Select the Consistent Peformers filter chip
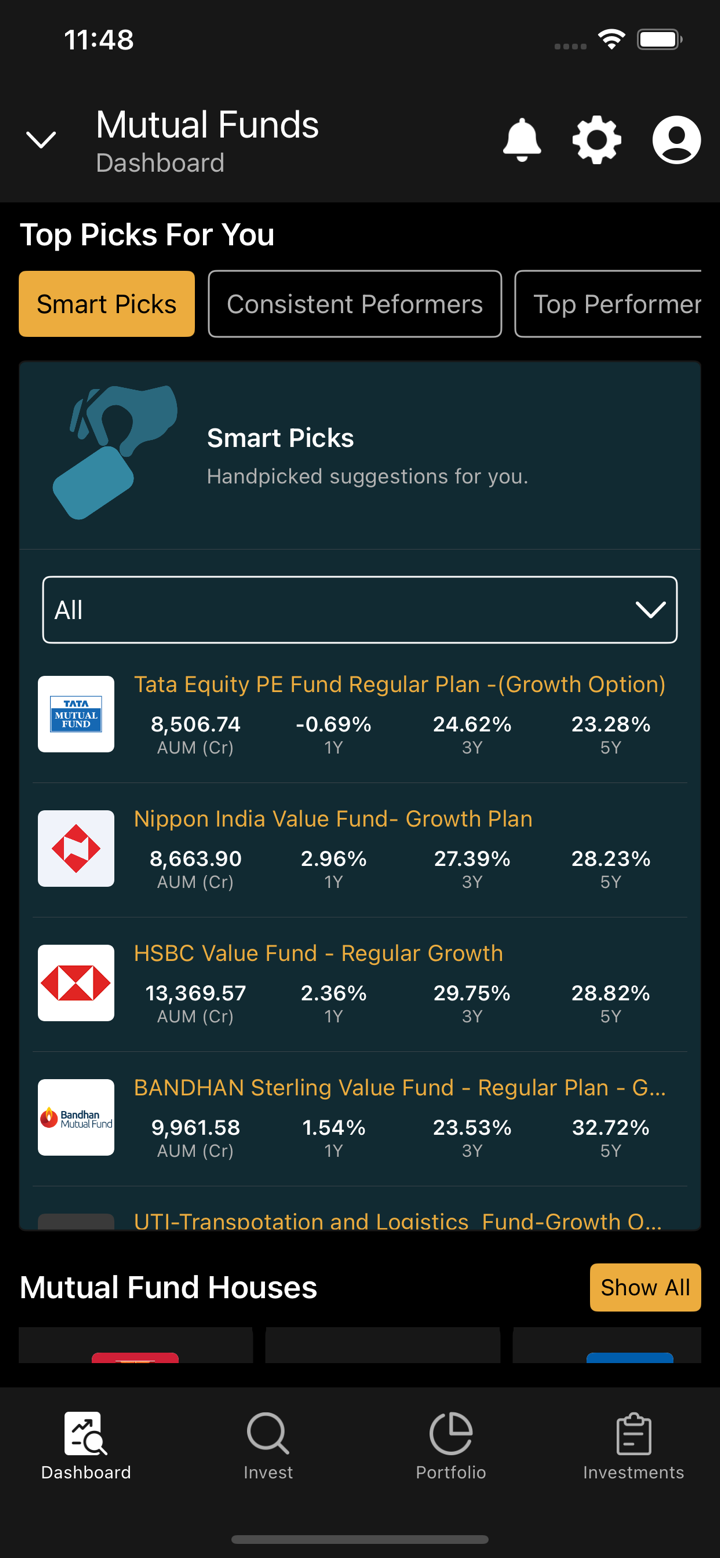Viewport: 720px width, 1558px height. click(355, 304)
